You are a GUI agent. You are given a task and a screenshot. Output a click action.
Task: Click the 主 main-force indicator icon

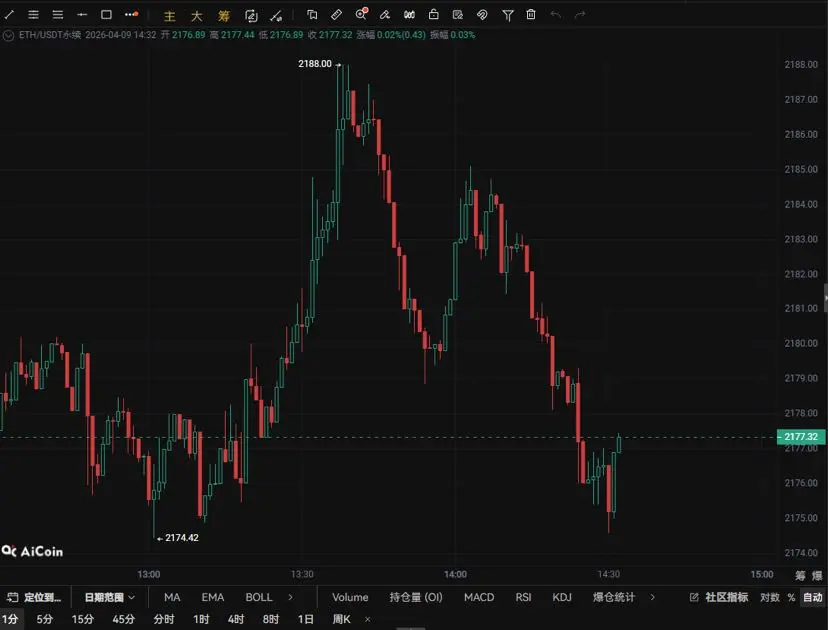170,16
